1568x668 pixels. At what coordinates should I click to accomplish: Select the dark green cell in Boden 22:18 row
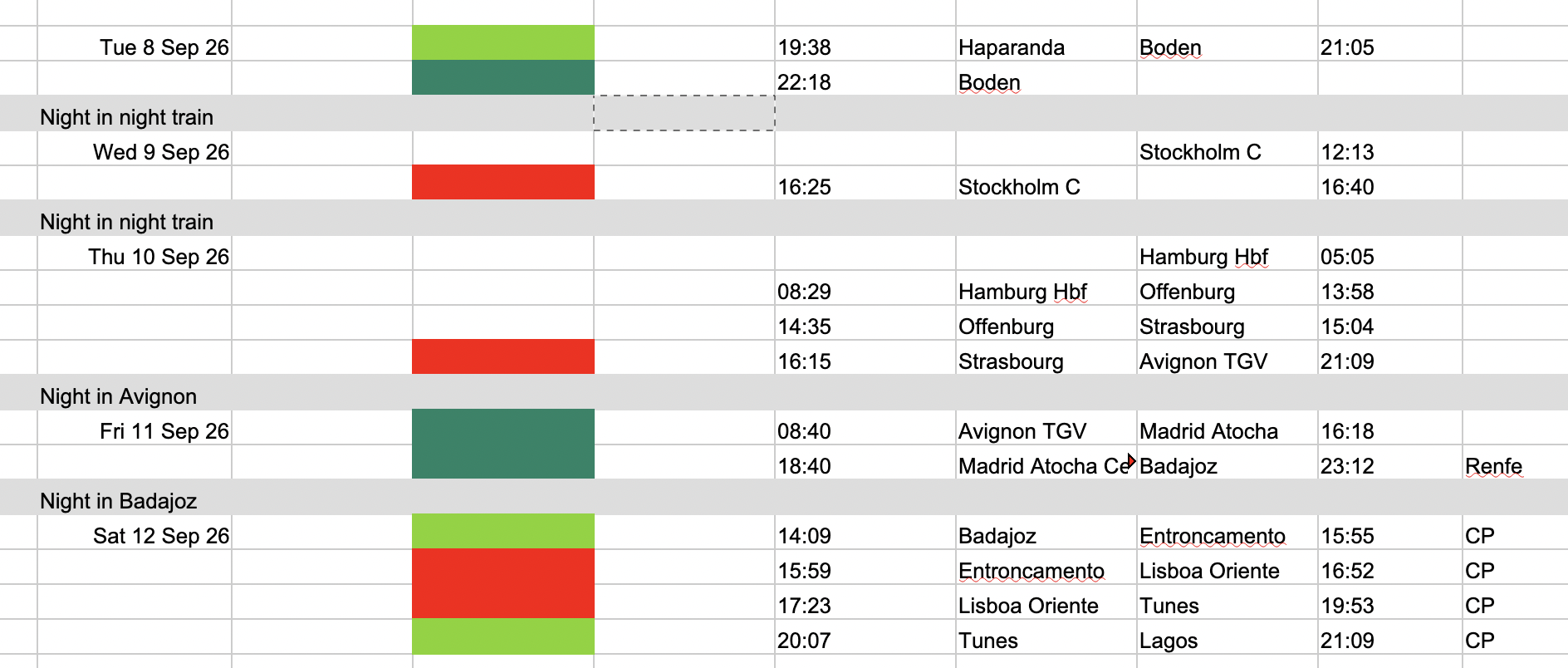503,77
